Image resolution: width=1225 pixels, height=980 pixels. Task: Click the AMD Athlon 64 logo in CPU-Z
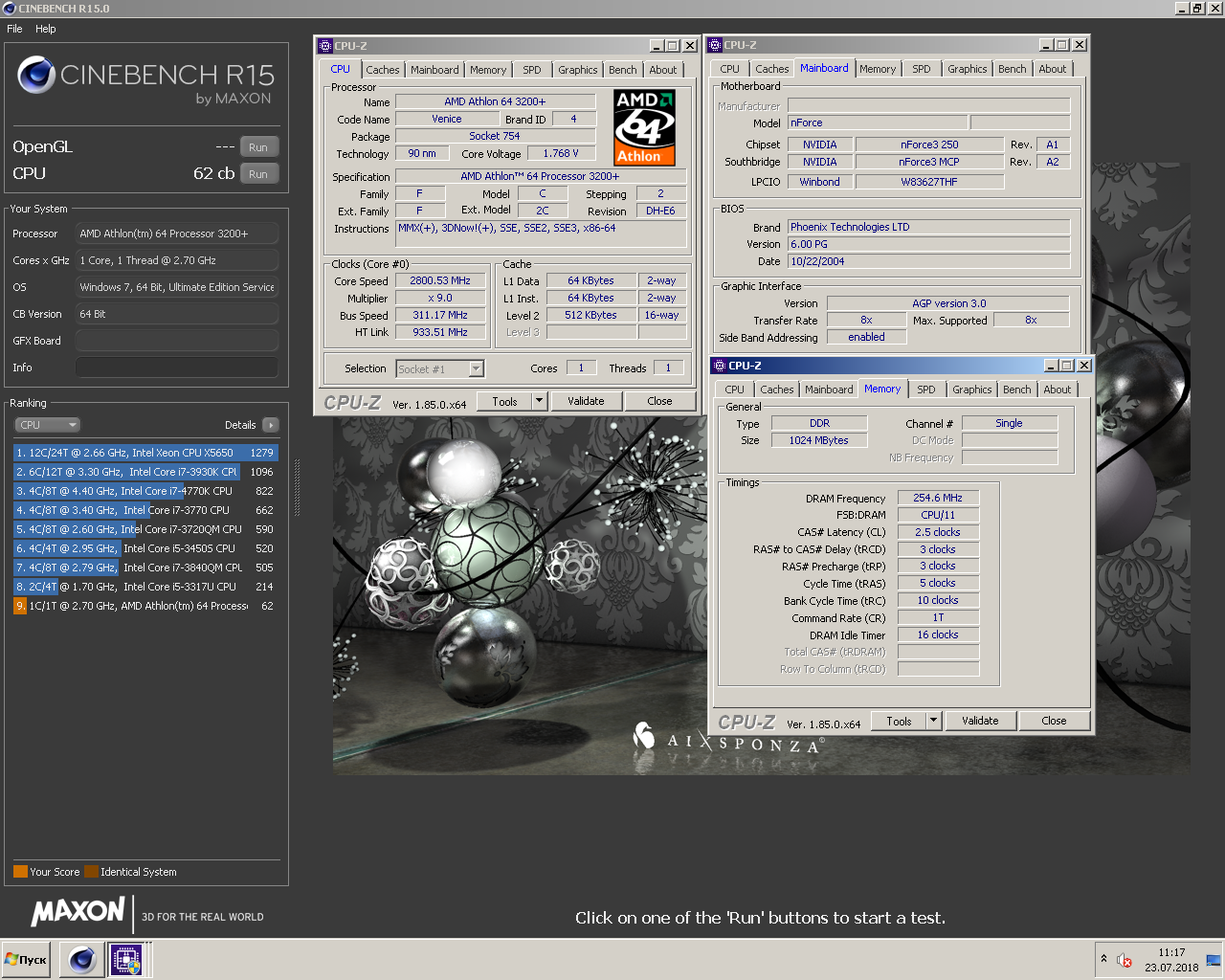(644, 127)
